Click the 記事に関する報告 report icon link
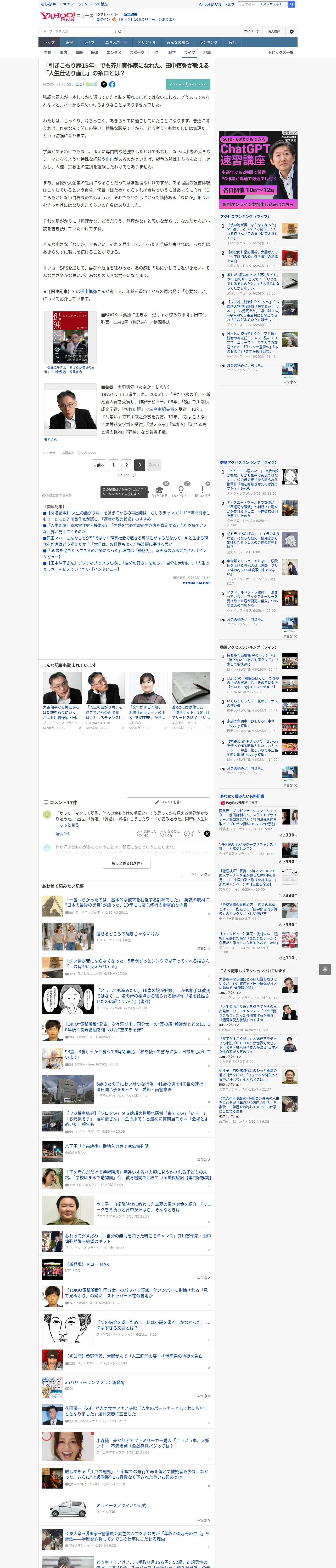 coord(57,495)
